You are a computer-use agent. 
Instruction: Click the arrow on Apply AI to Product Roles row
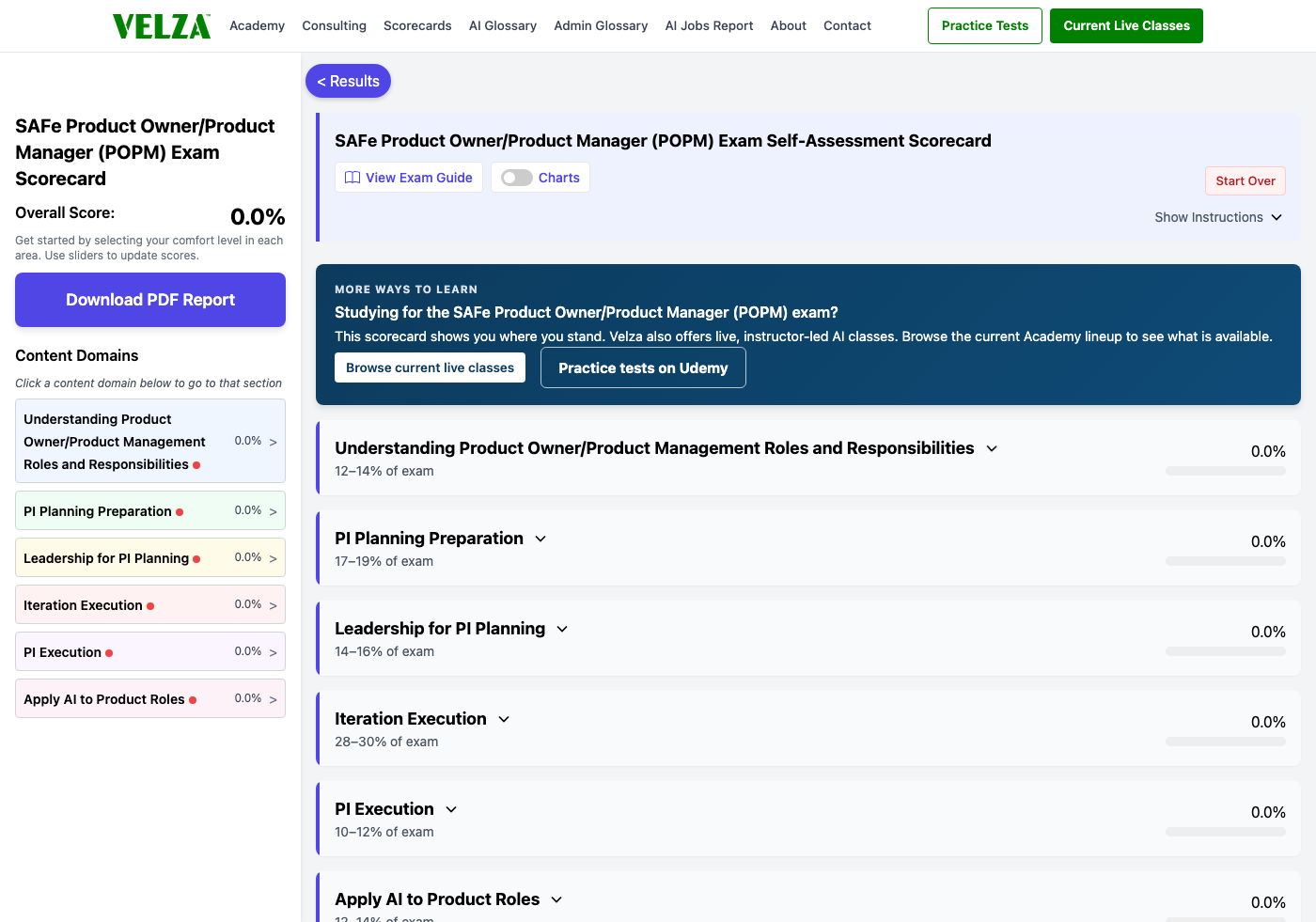(x=274, y=699)
